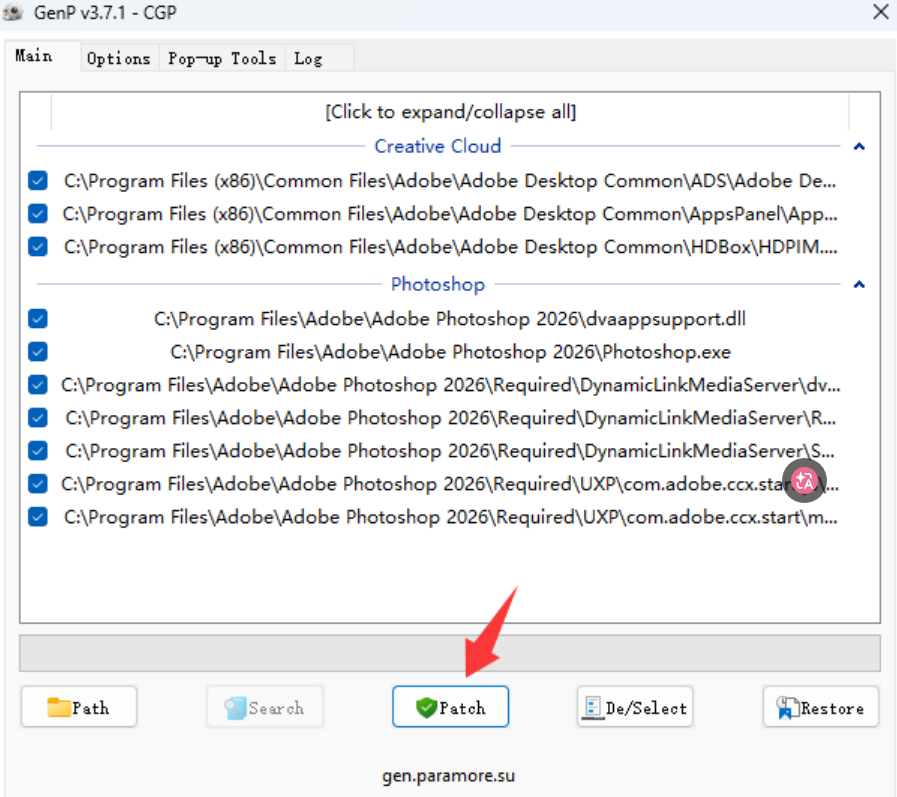Click the Restore button
Viewport: 897px width, 797px height.
(820, 707)
